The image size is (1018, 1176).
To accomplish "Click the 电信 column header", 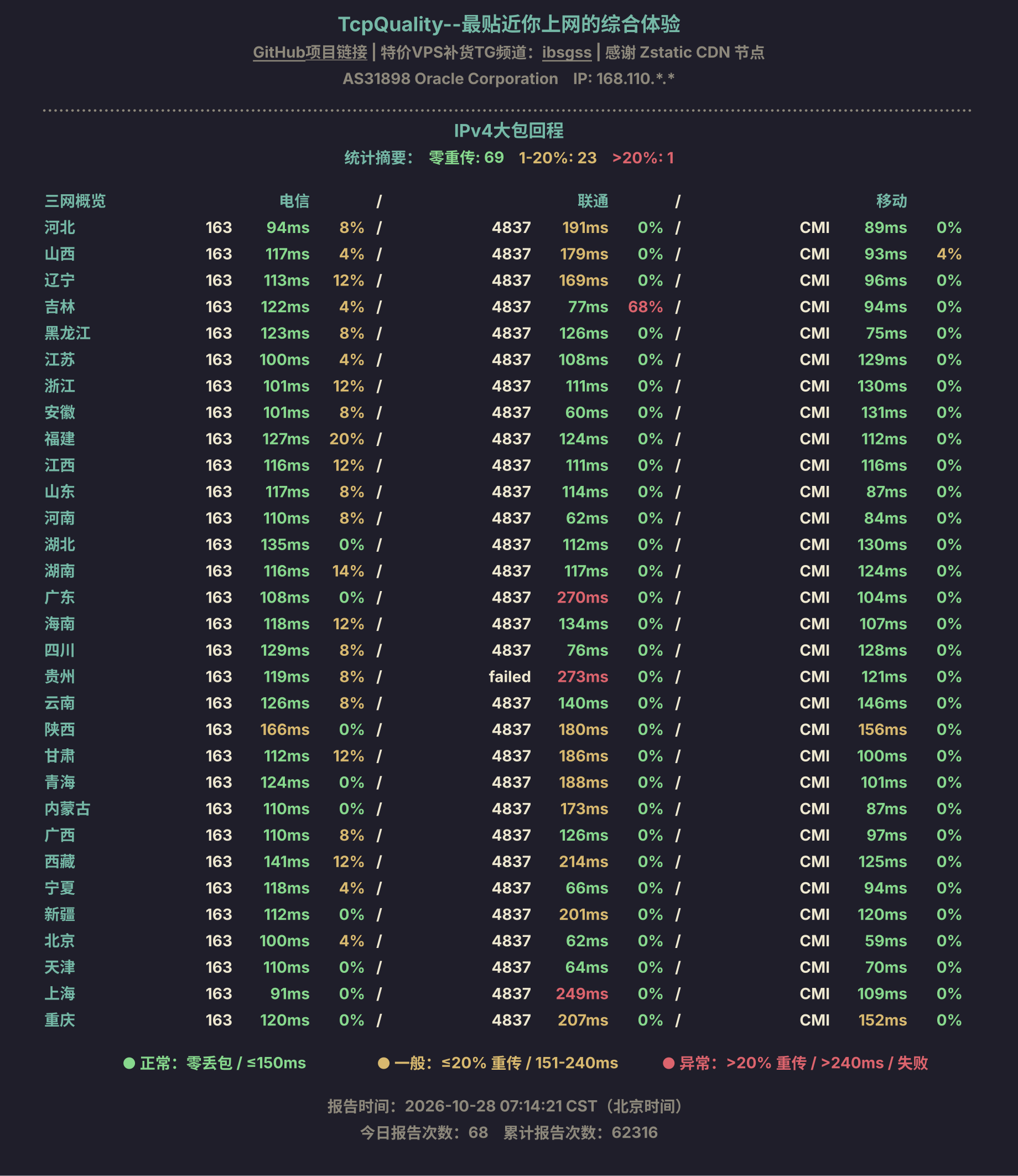I will (x=294, y=201).
